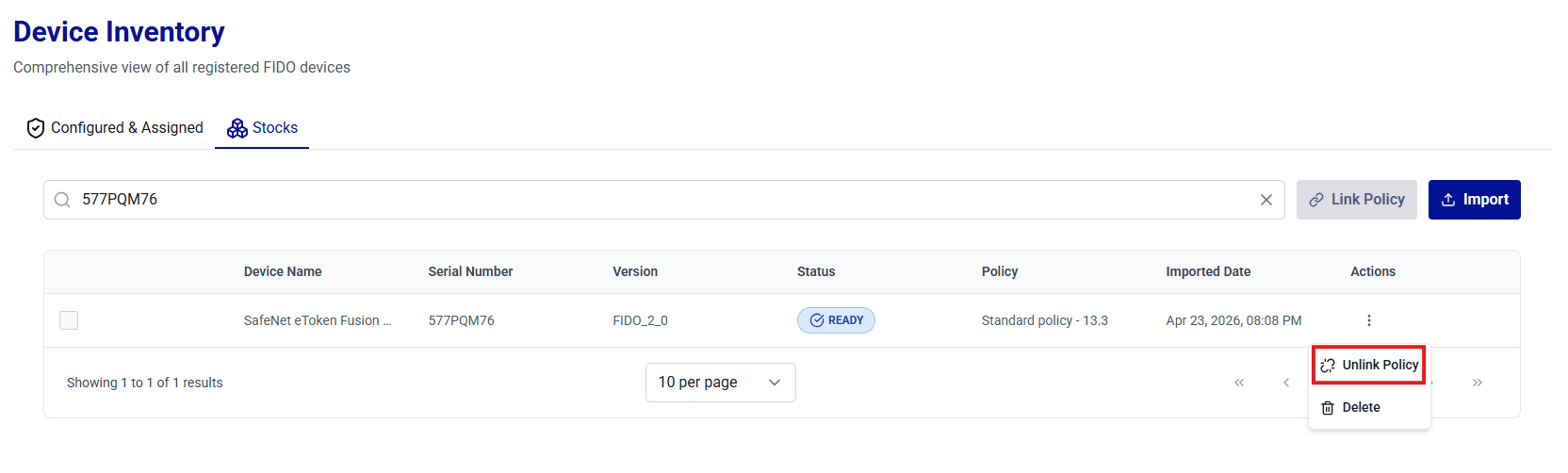This screenshot has height=473, width=1568.
Task: Click the Device Name column header
Action: (x=283, y=271)
